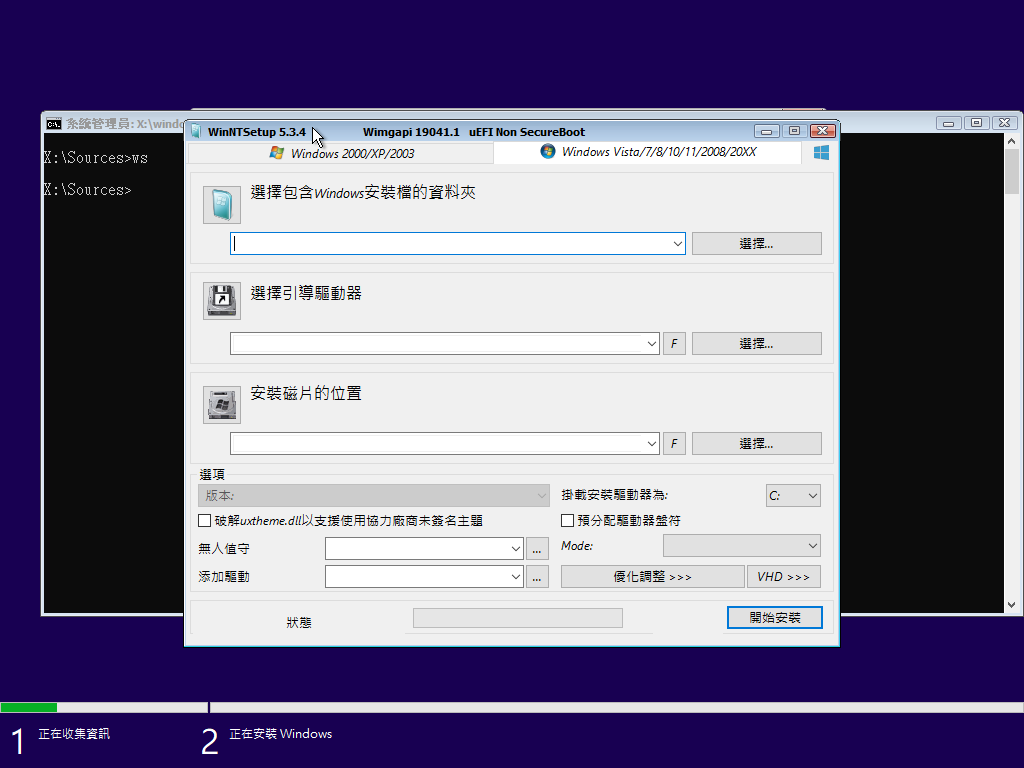Open the 優化調整 >>> tweaks panel
The image size is (1024, 768).
652,577
